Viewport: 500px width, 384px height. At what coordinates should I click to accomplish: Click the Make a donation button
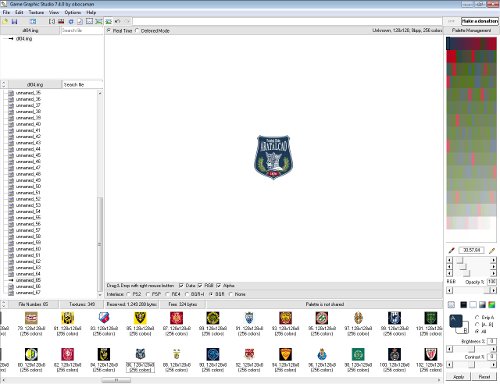click(480, 21)
